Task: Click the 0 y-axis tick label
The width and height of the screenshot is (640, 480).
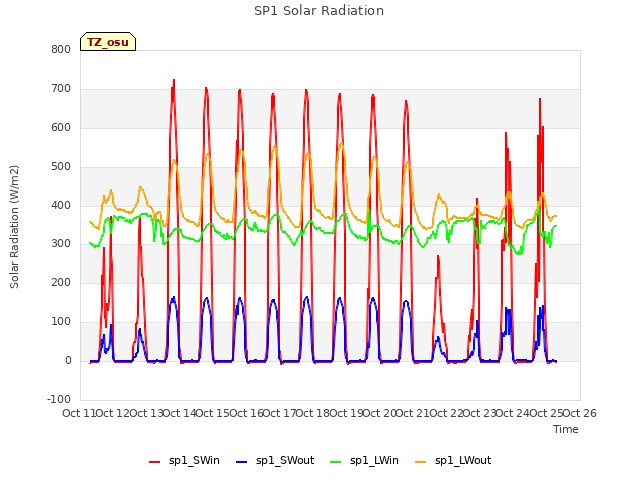Action: point(68,361)
